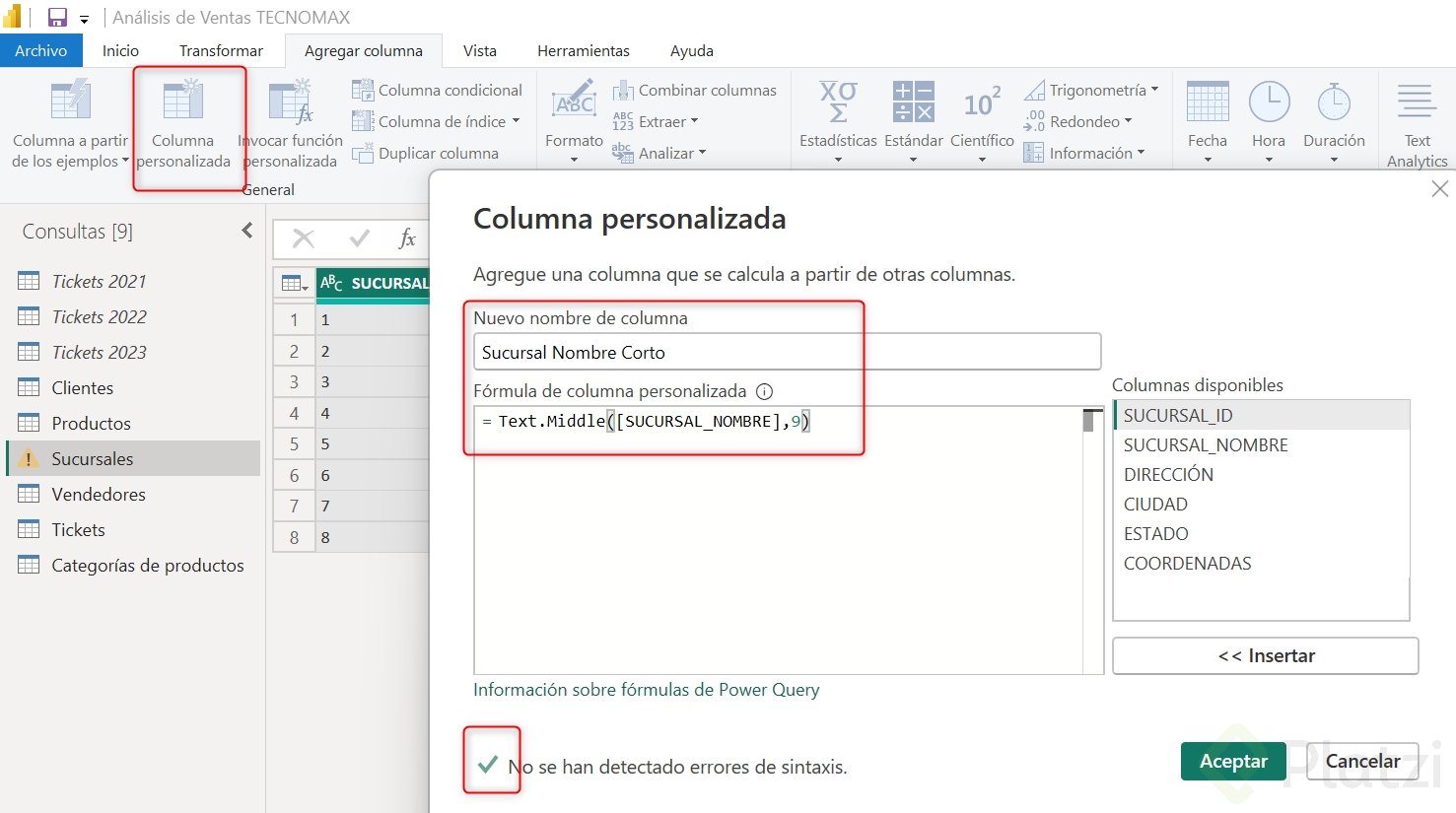Image resolution: width=1456 pixels, height=813 pixels.
Task: Click the Fecha calendar tool
Action: 1208,120
